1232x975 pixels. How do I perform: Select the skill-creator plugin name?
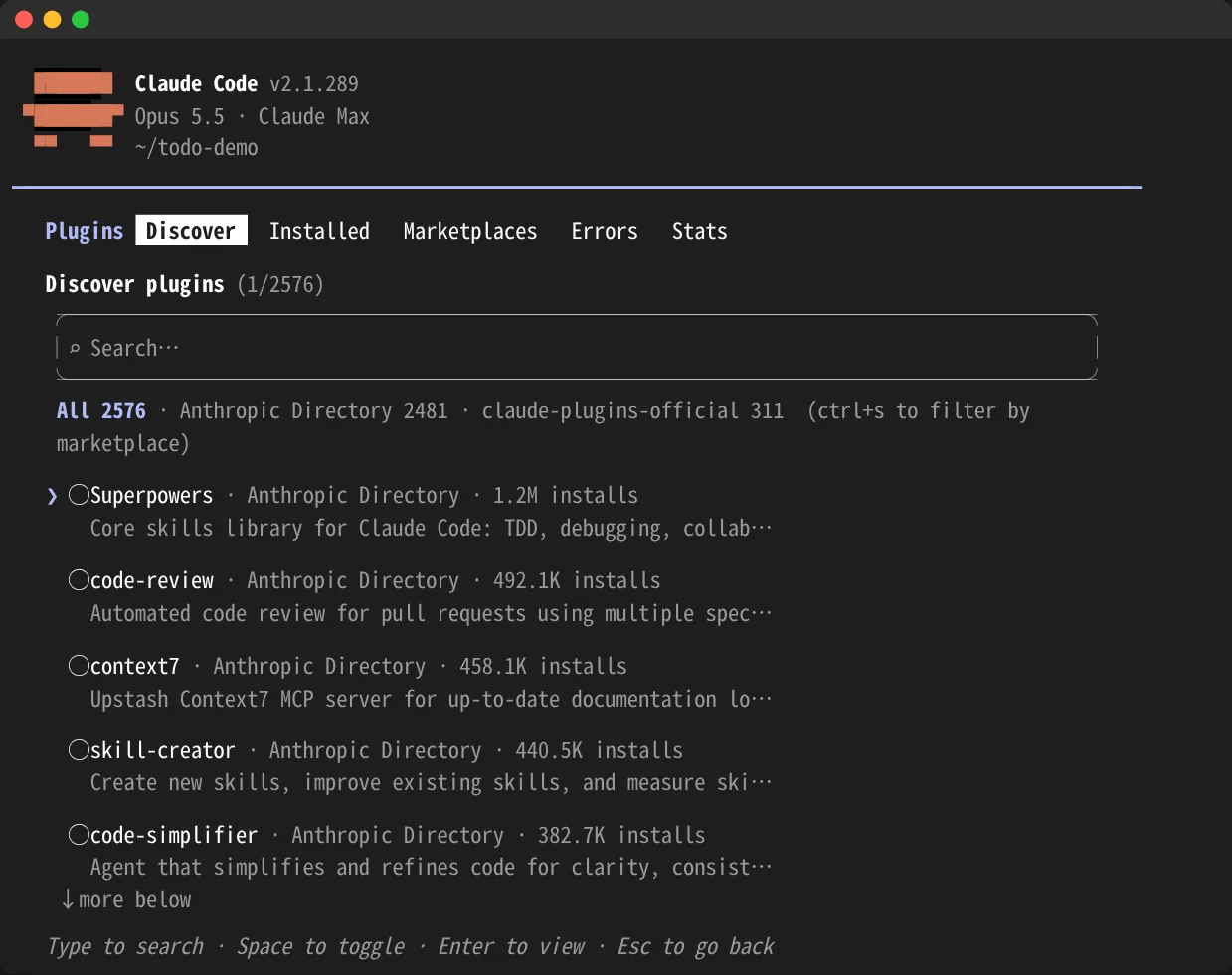tap(163, 750)
